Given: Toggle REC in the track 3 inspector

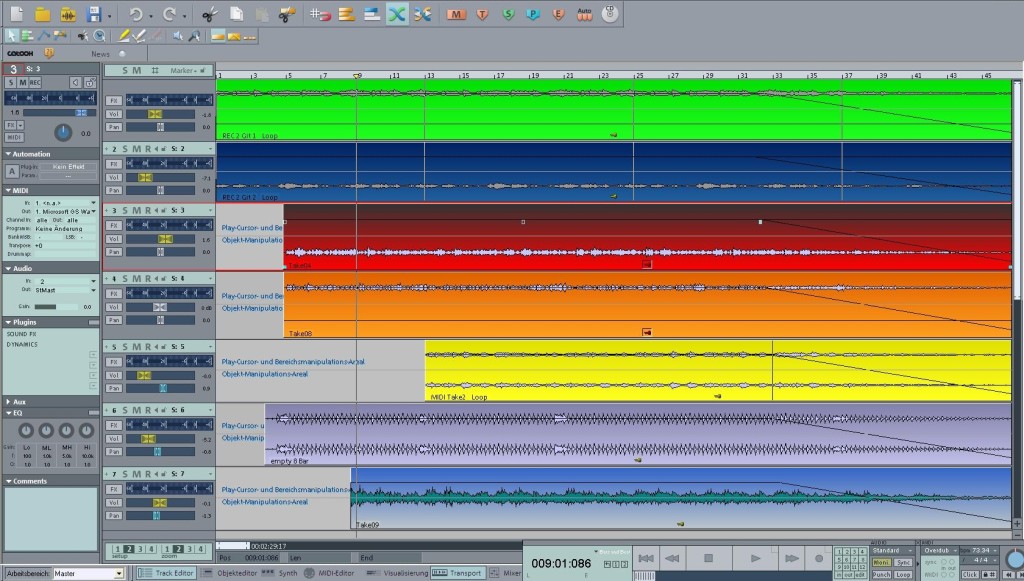Looking at the screenshot, I should point(35,82).
